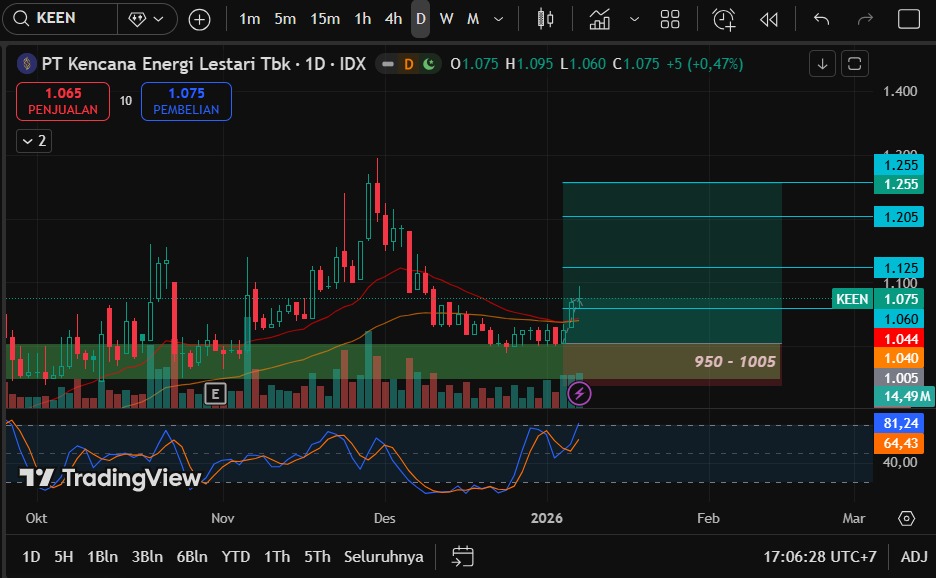Open the indicator templates dropdown arrow
This screenshot has width=936, height=578.
635,19
